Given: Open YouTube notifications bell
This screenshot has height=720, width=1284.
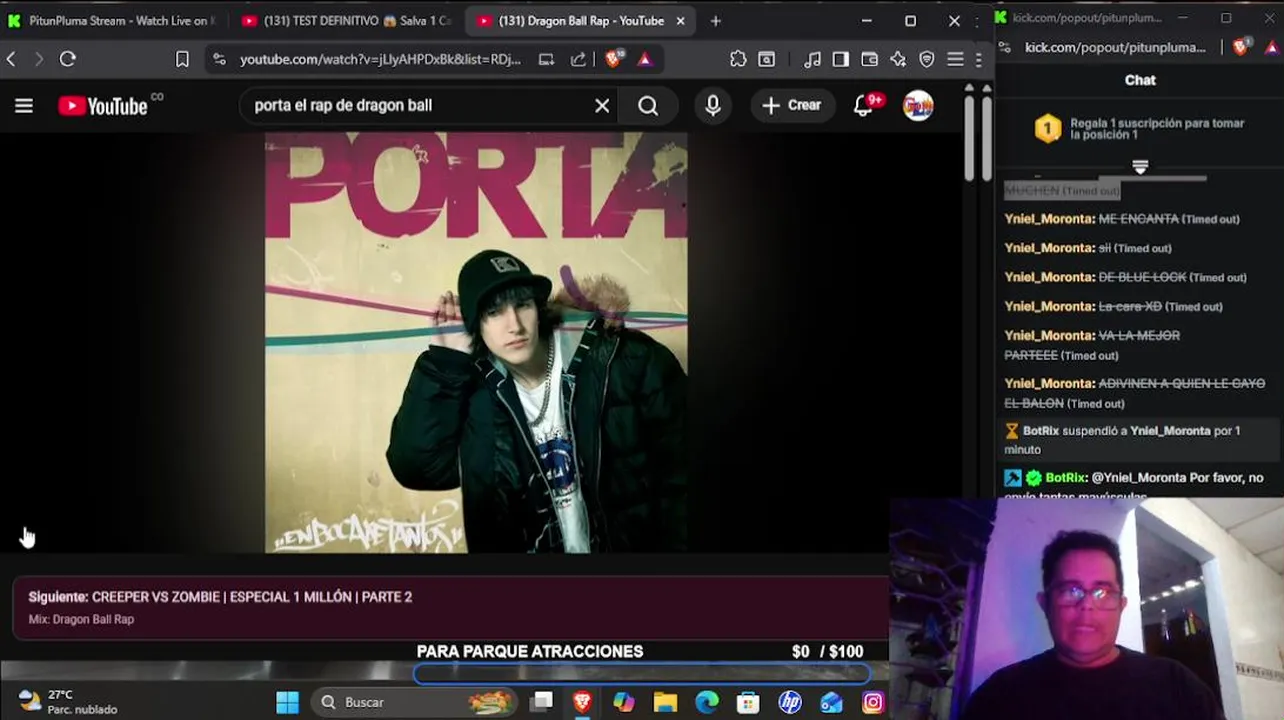Looking at the screenshot, I should (x=864, y=105).
